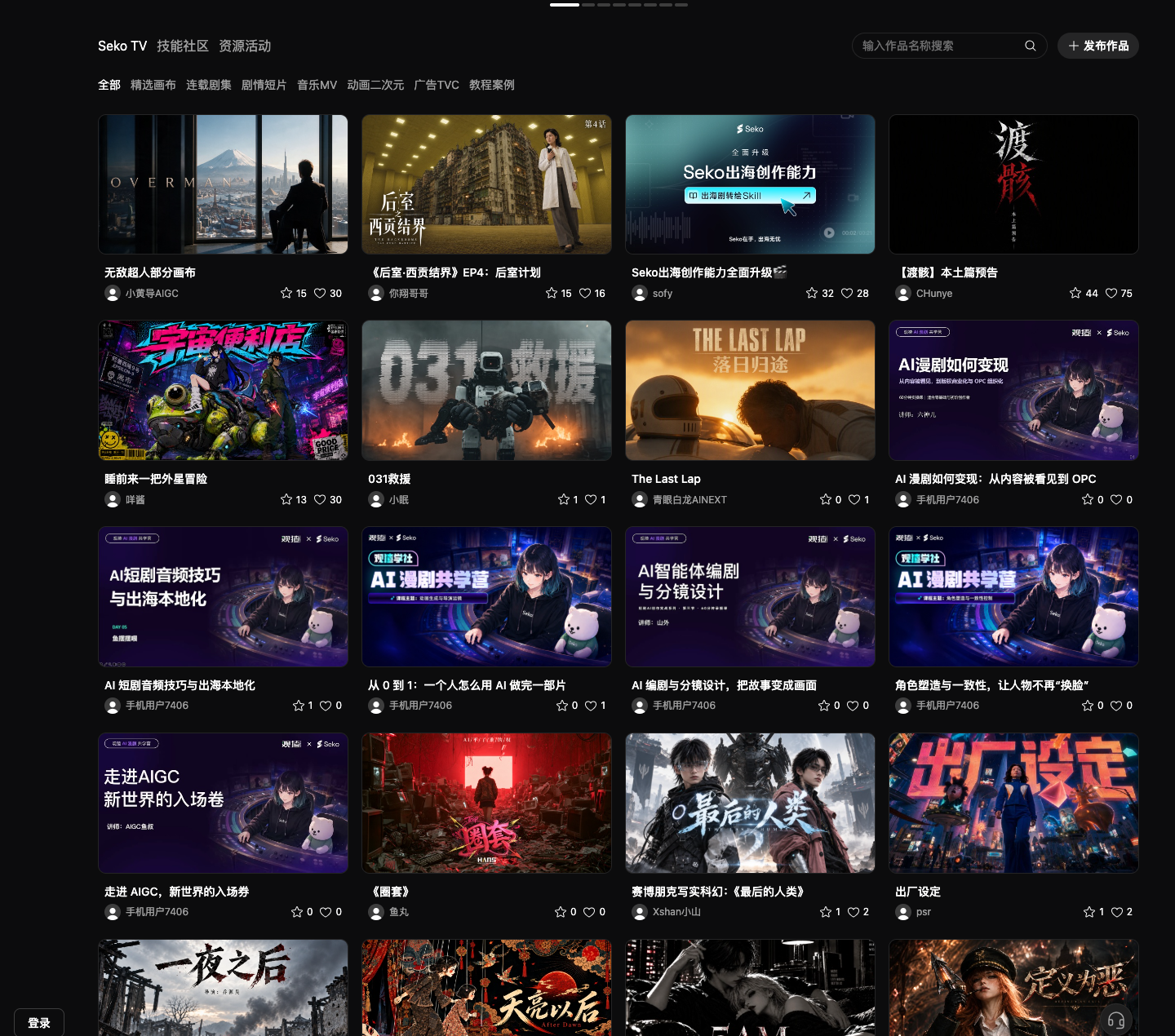Screen dimensions: 1175x1036
Task: Switch to 剧情短片 tab
Action: (x=264, y=85)
